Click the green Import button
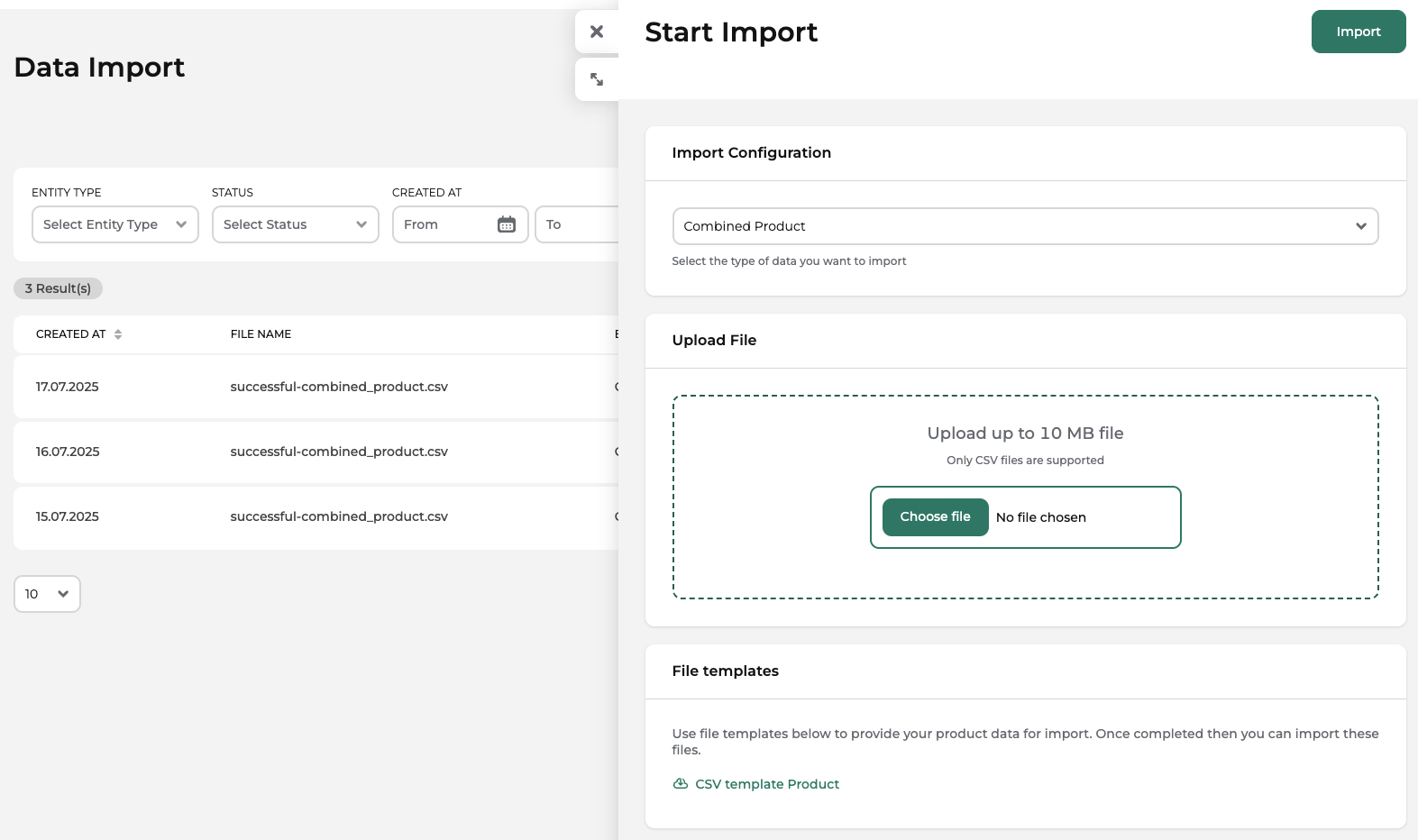The image size is (1418, 840). pyautogui.click(x=1358, y=32)
